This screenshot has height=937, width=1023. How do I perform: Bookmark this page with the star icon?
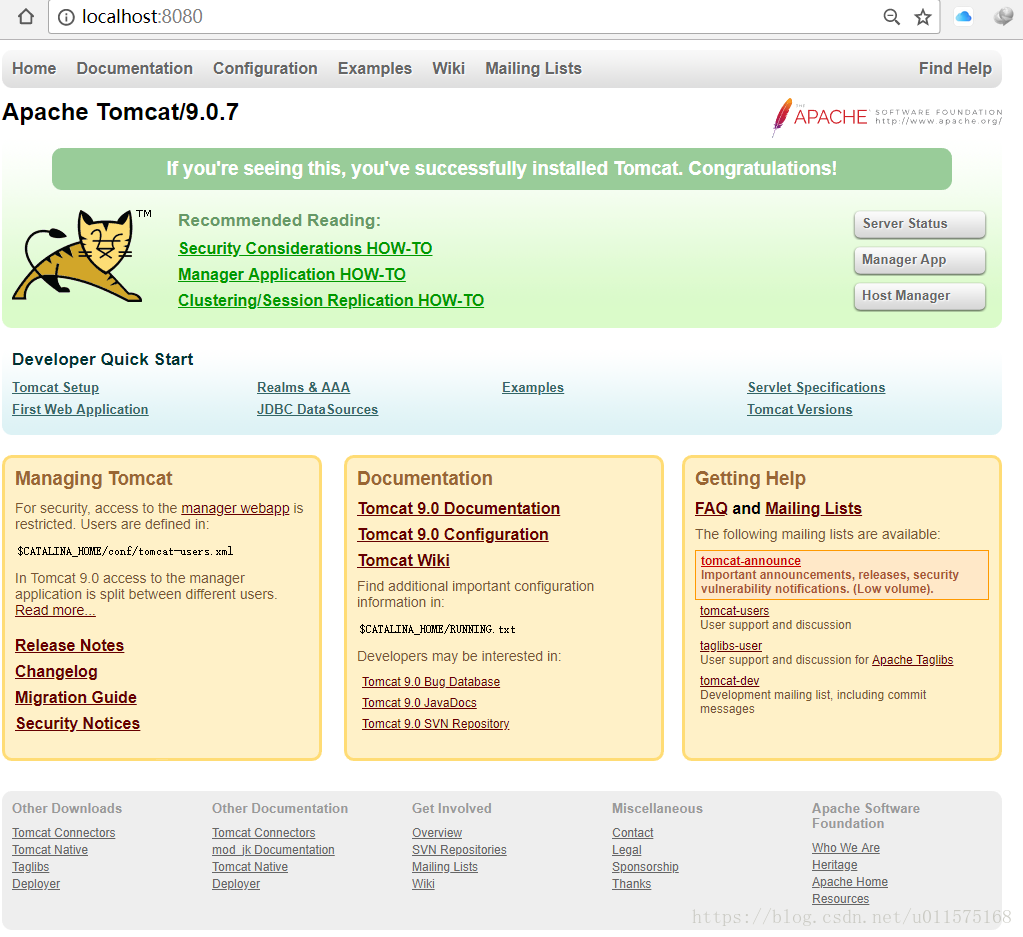[x=923, y=17]
